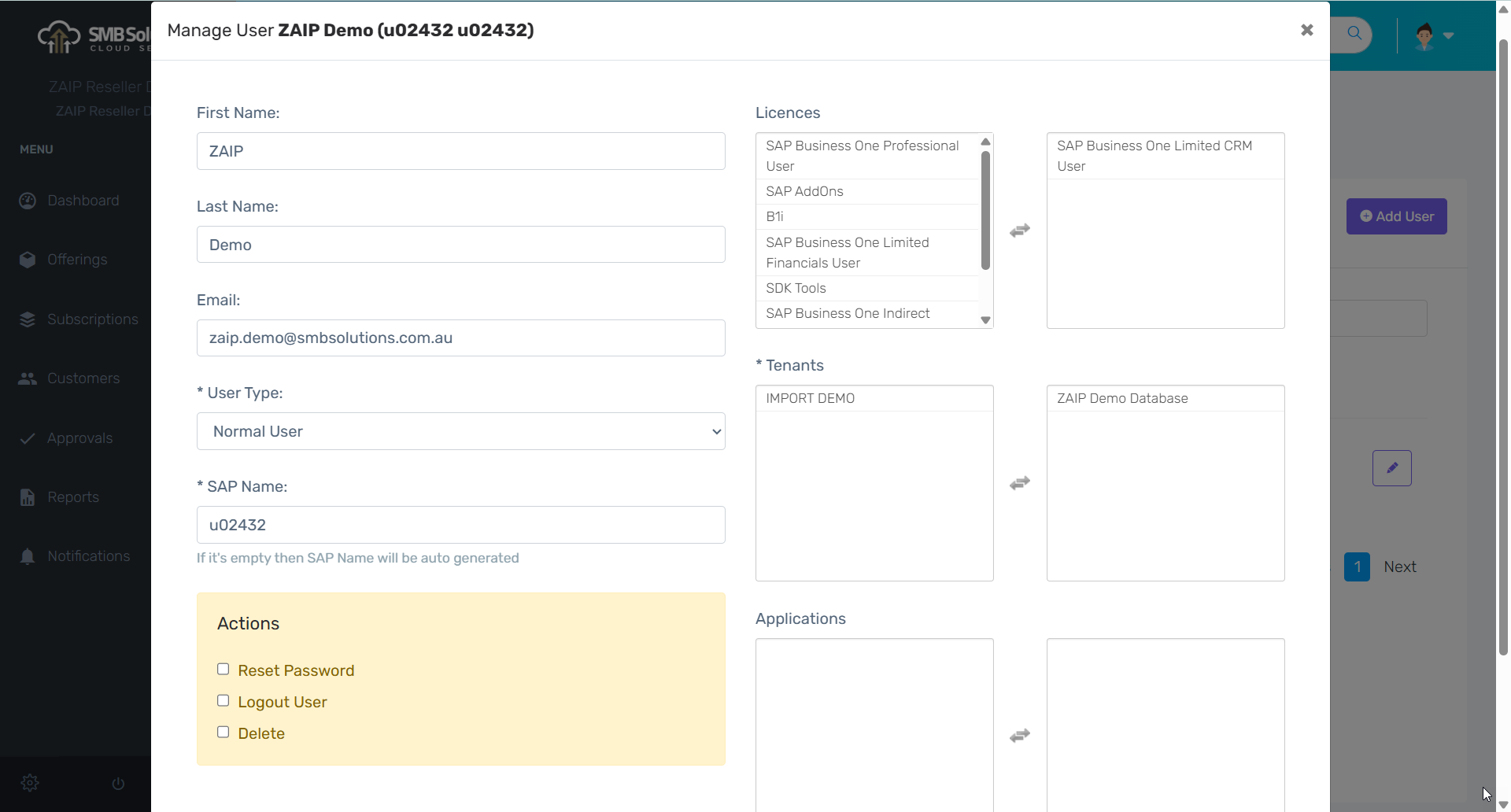Open the user avatar menu

pyautogui.click(x=1433, y=35)
